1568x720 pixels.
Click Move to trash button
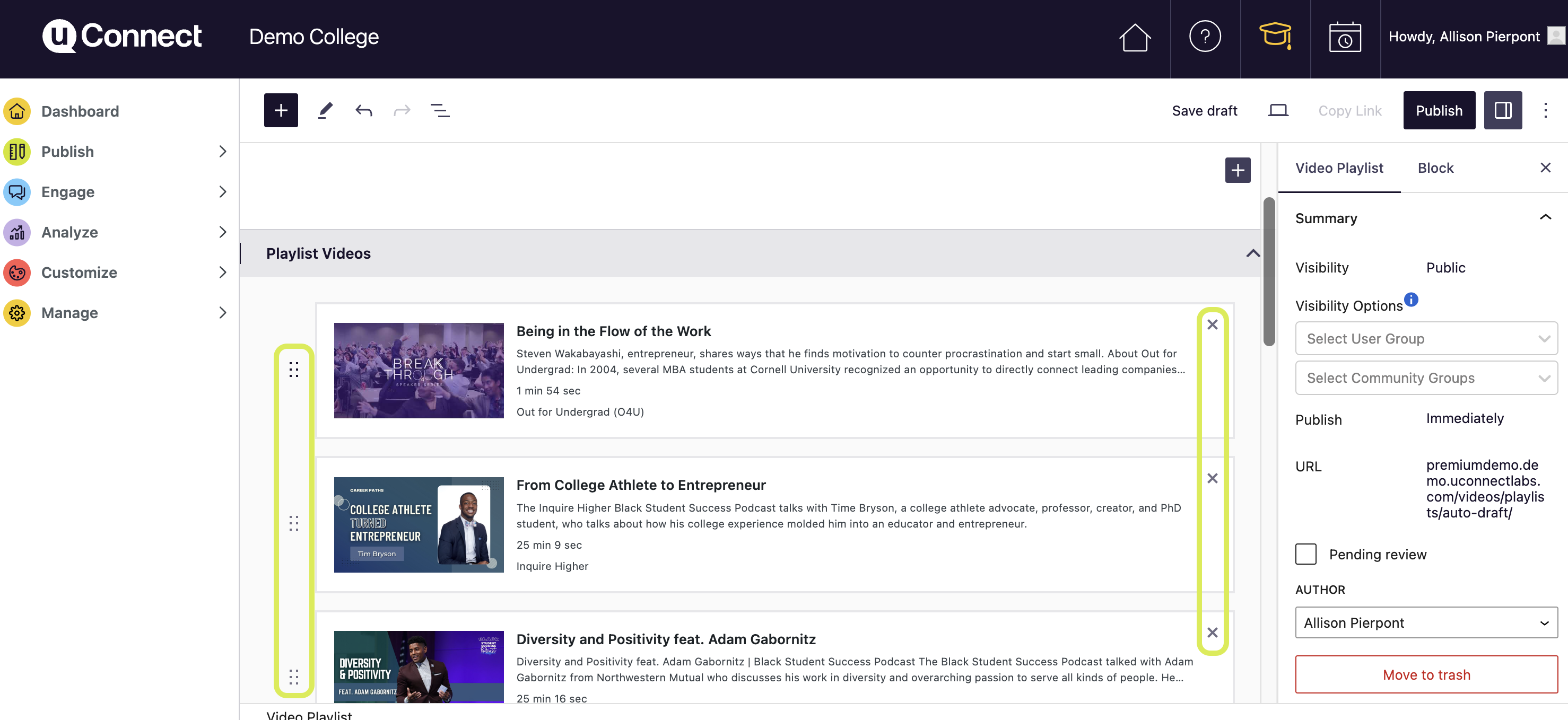(1425, 674)
